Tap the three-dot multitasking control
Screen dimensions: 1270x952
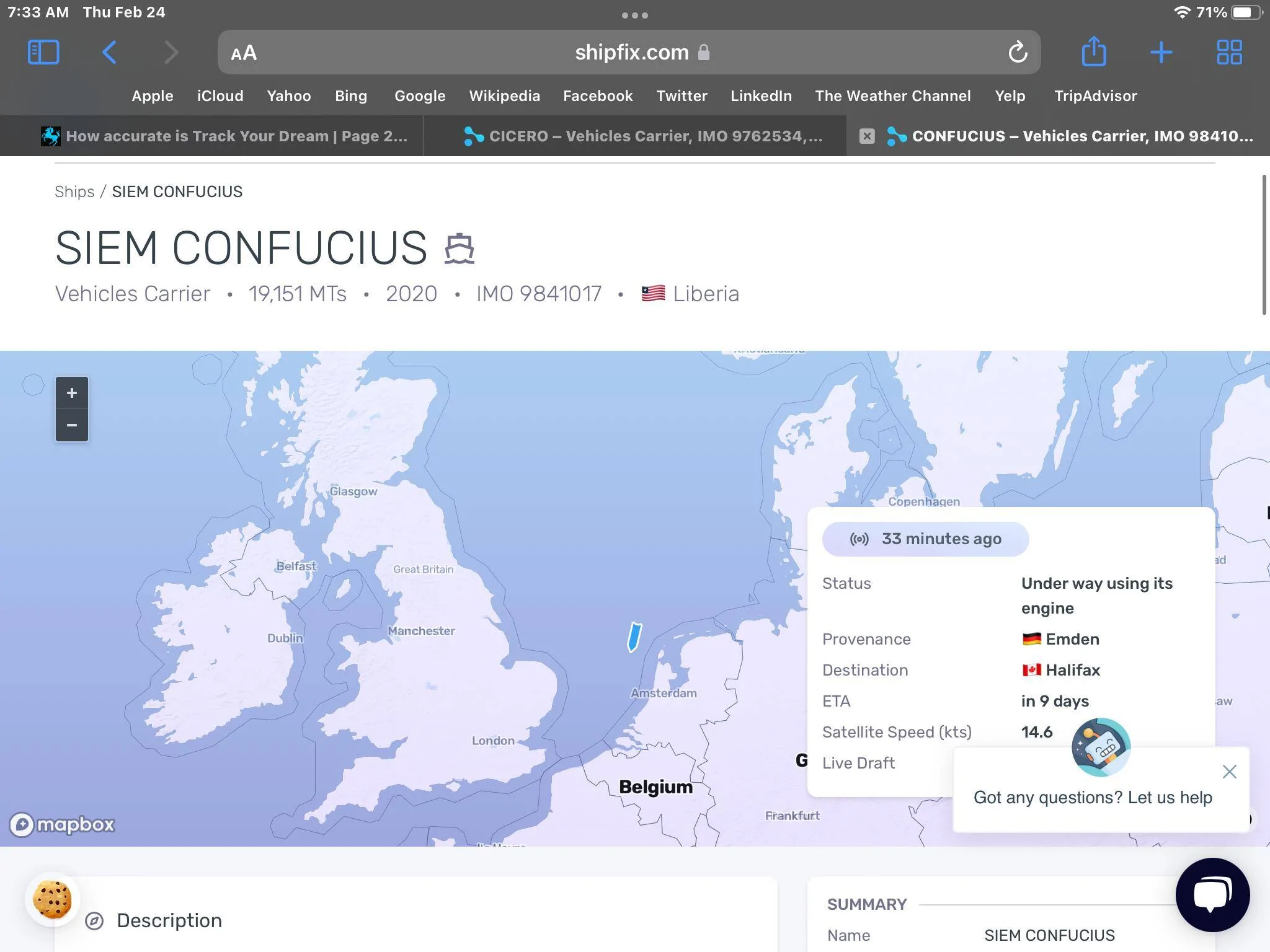pos(635,15)
